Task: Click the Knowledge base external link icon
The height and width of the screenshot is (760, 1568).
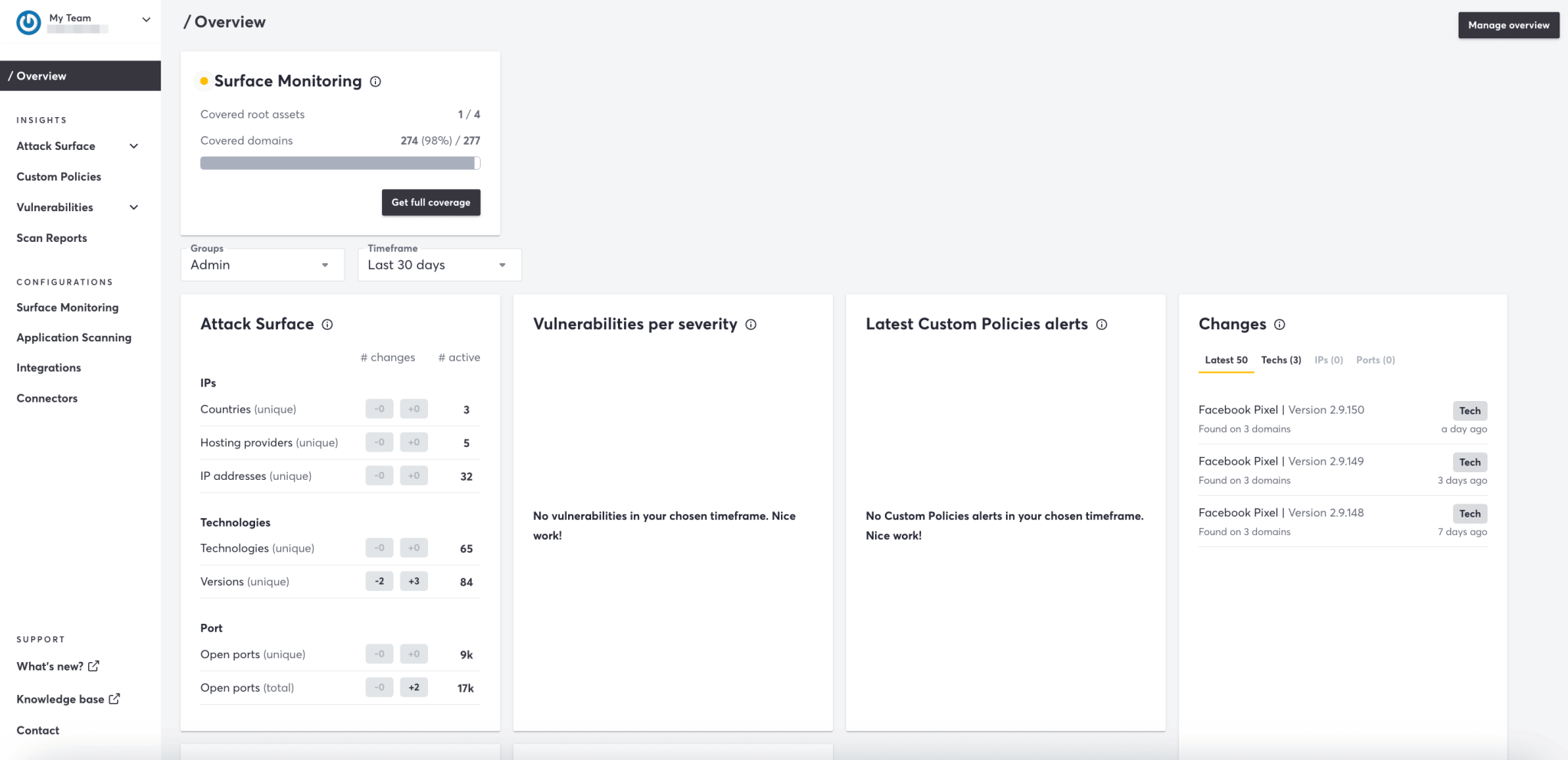Action: (114, 699)
